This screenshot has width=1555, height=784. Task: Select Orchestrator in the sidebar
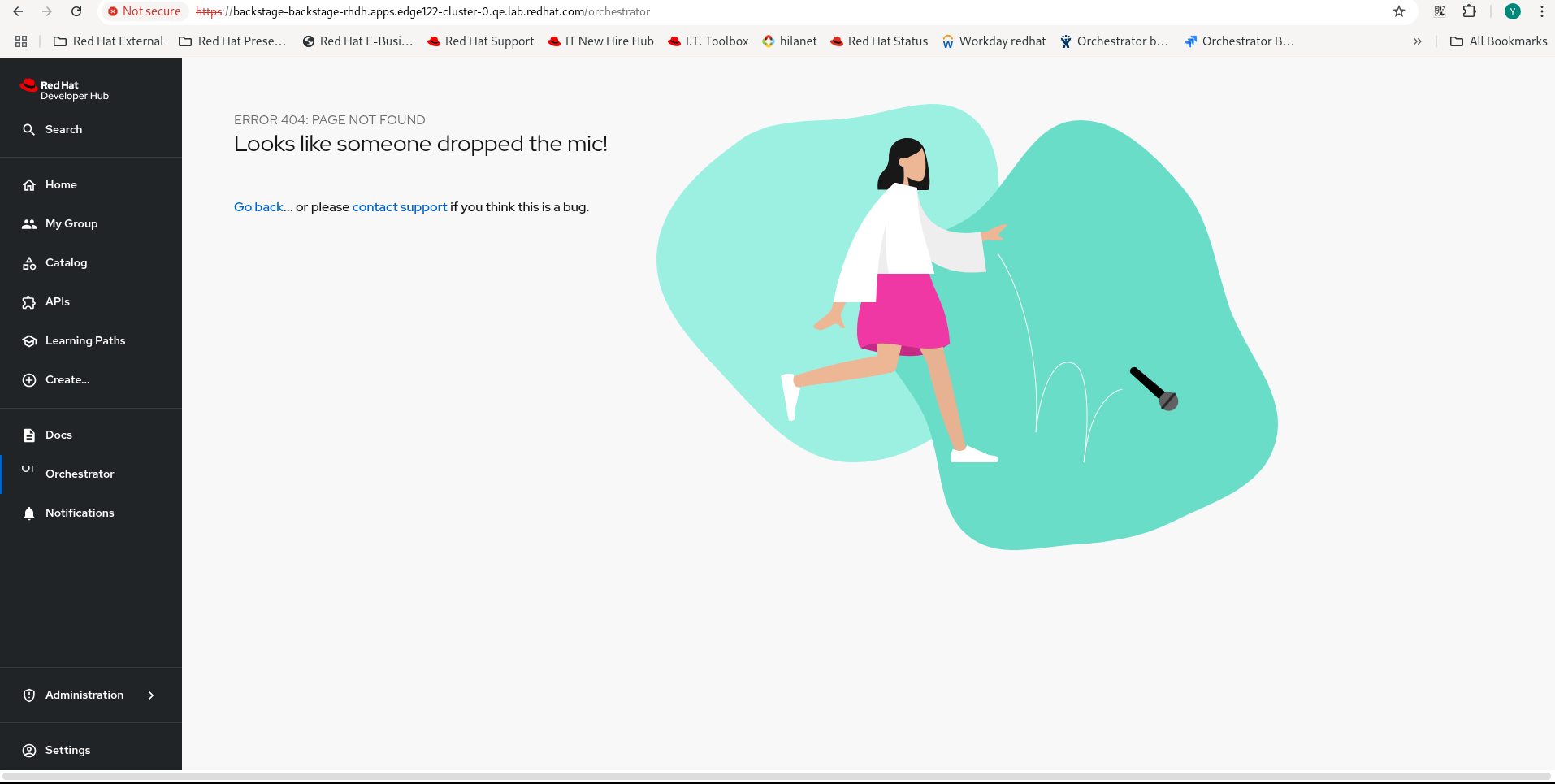(91, 474)
